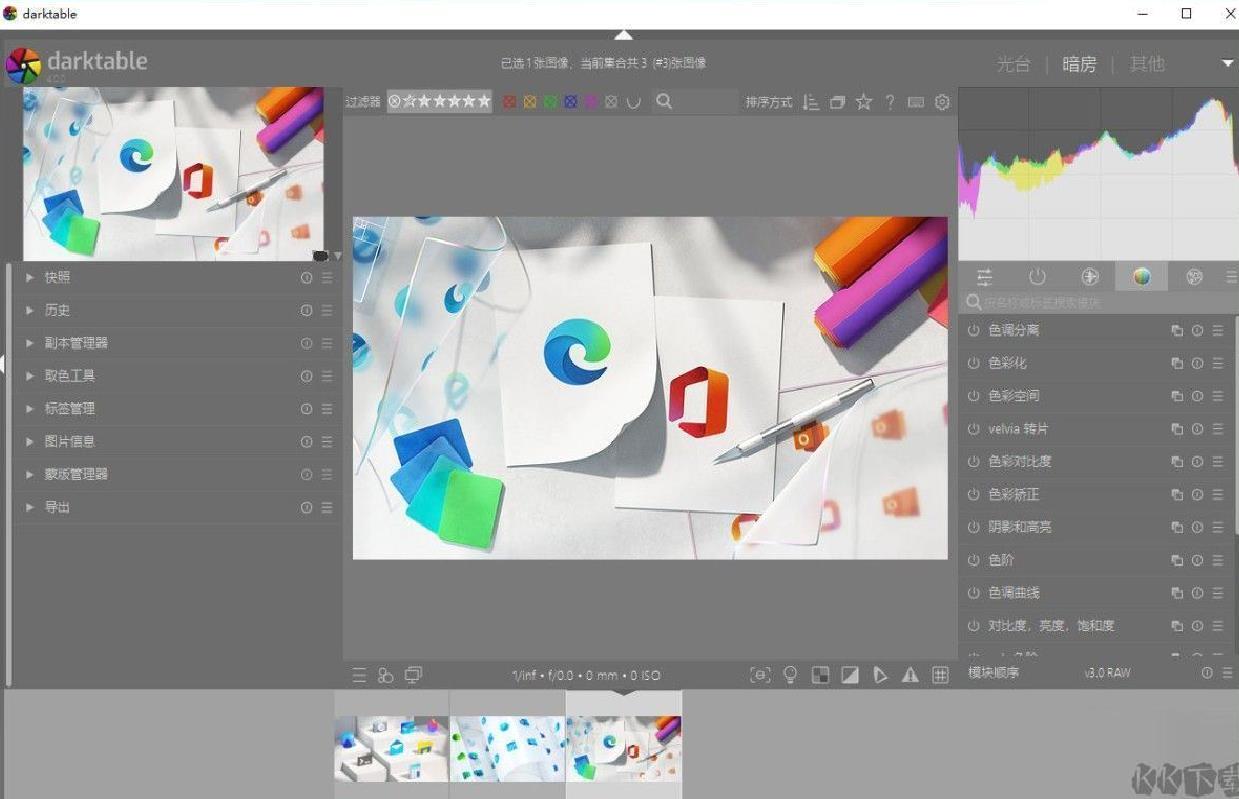
Task: Show active modules group tab
Action: click(x=1037, y=277)
